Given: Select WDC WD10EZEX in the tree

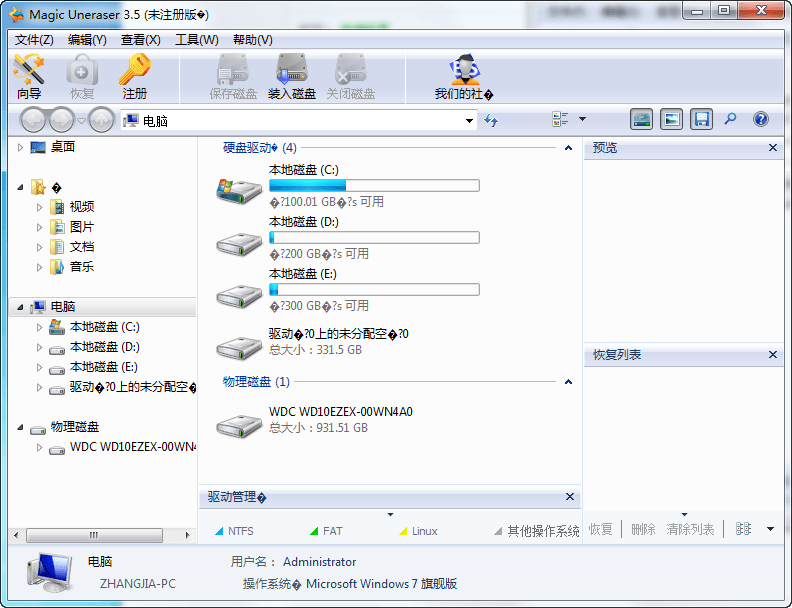Looking at the screenshot, I should tap(132, 447).
